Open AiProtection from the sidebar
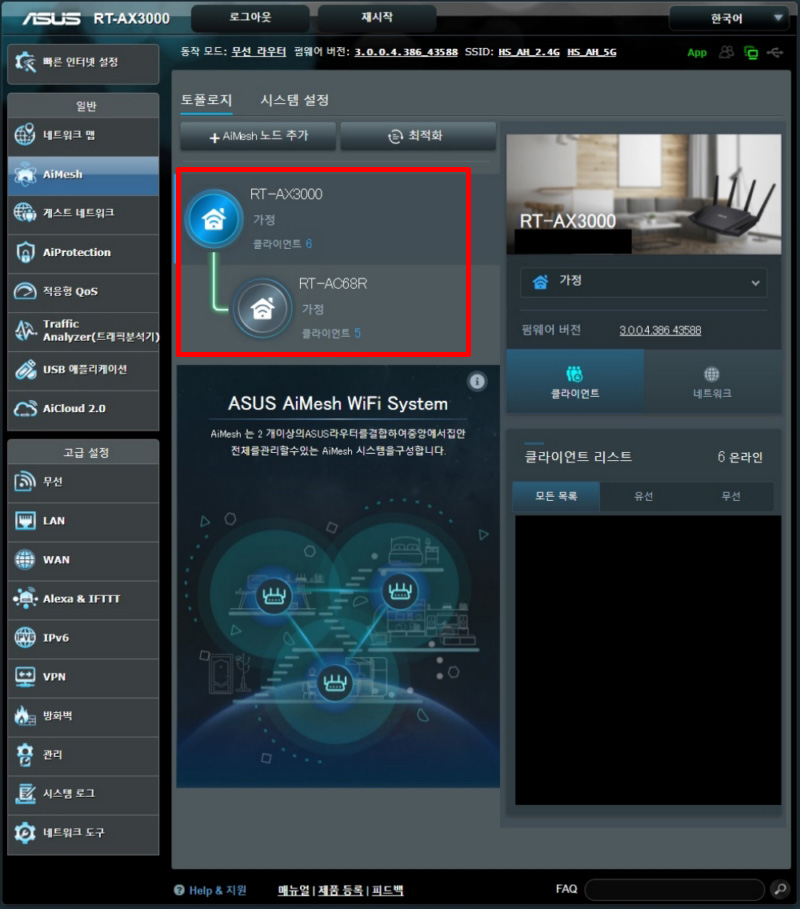This screenshot has height=909, width=800. (x=82, y=252)
